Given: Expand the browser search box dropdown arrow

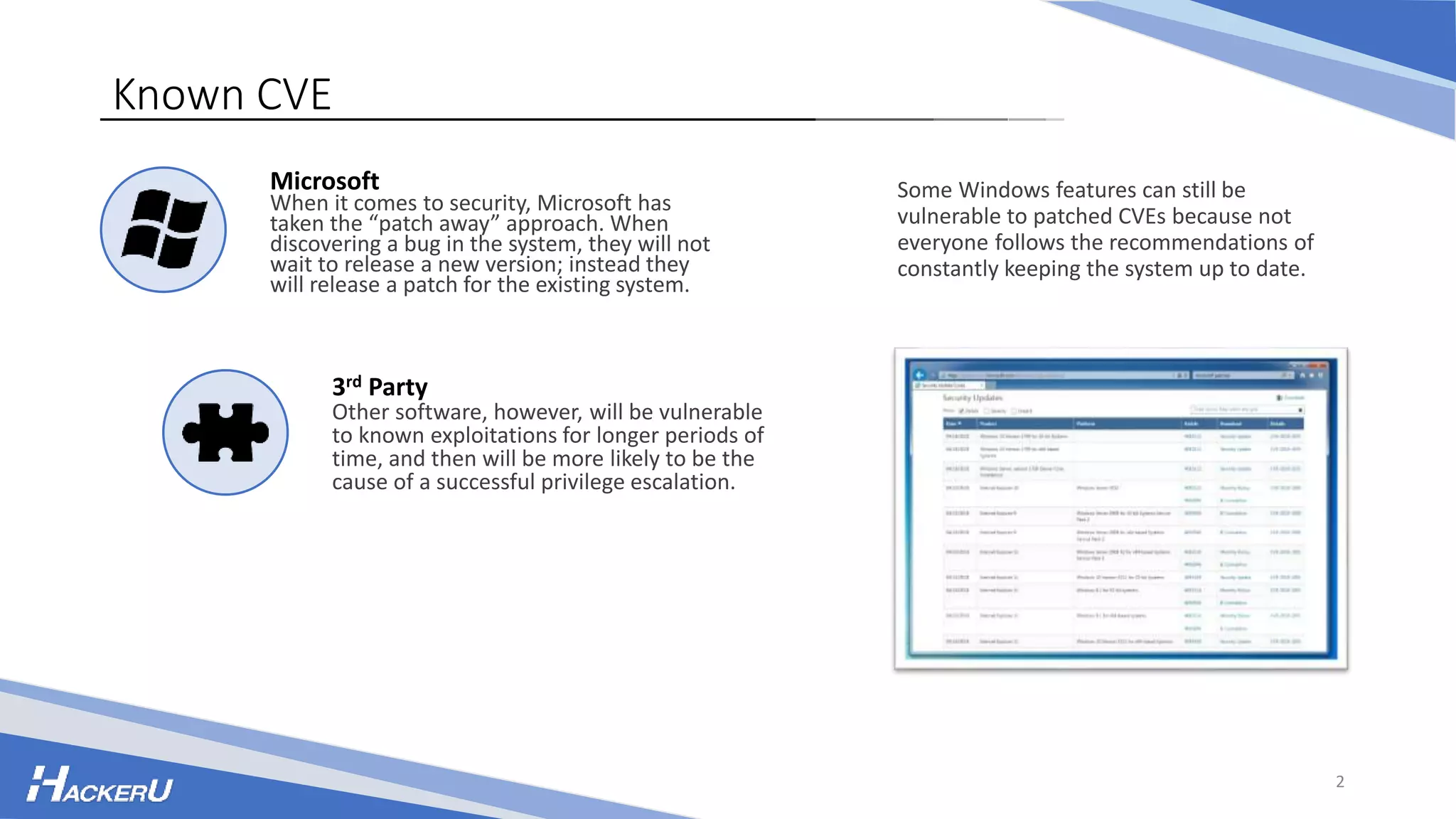Looking at the screenshot, I should pos(1291,375).
